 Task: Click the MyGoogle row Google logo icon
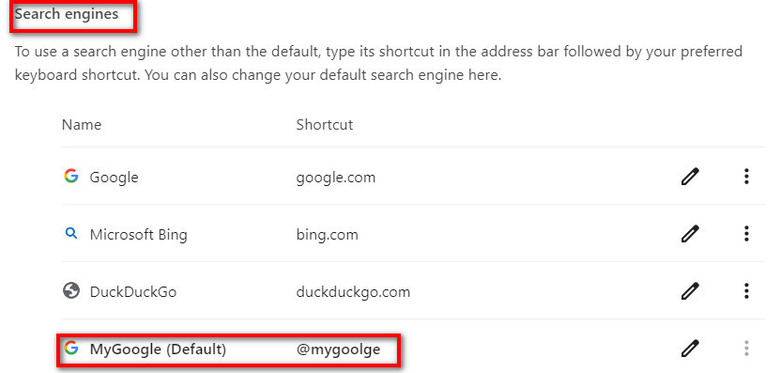pos(71,348)
